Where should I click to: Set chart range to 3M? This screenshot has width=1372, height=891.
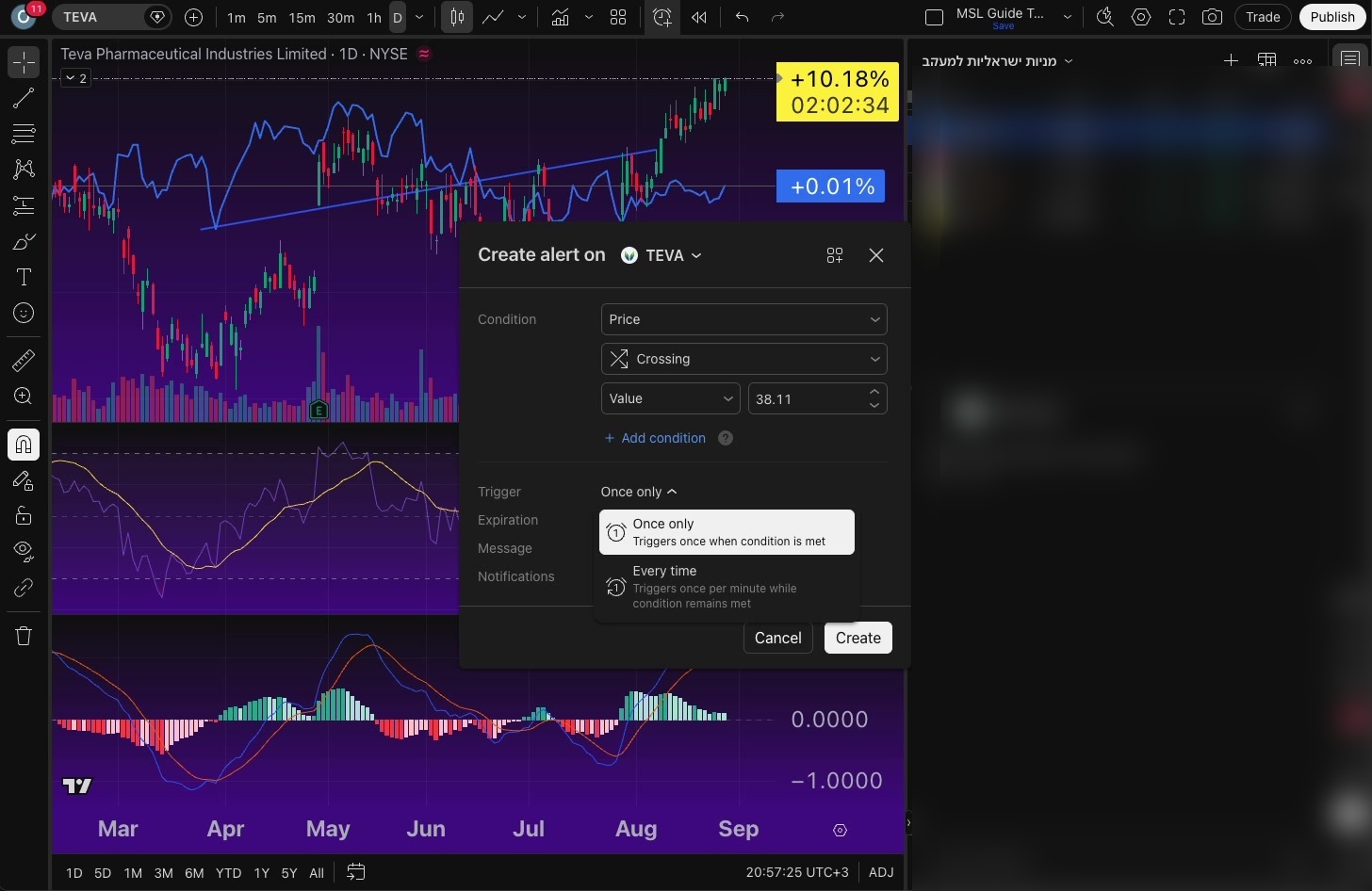(x=163, y=873)
